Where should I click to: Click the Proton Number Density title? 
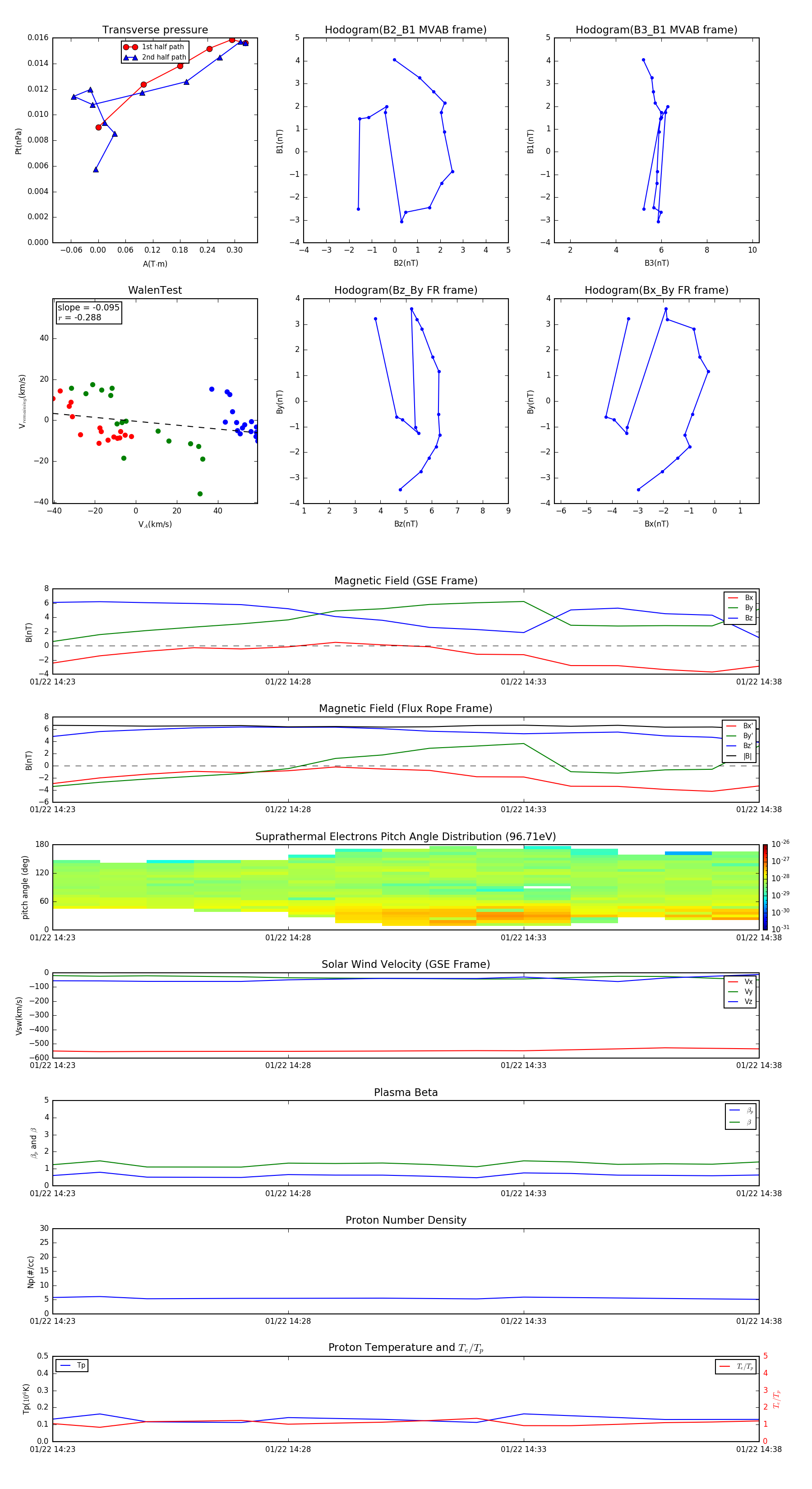point(406,1220)
